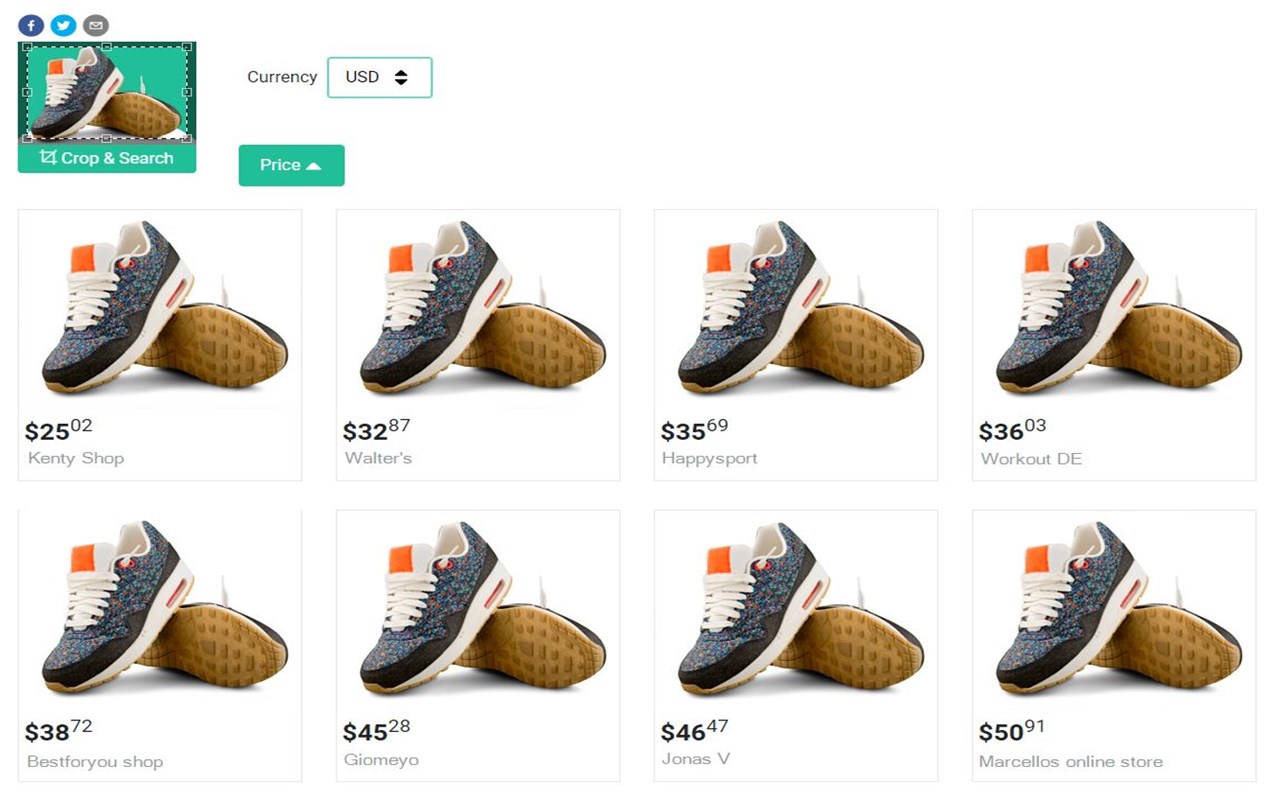
Task: Open the Bestforyou shop link
Action: pyautogui.click(x=95, y=761)
